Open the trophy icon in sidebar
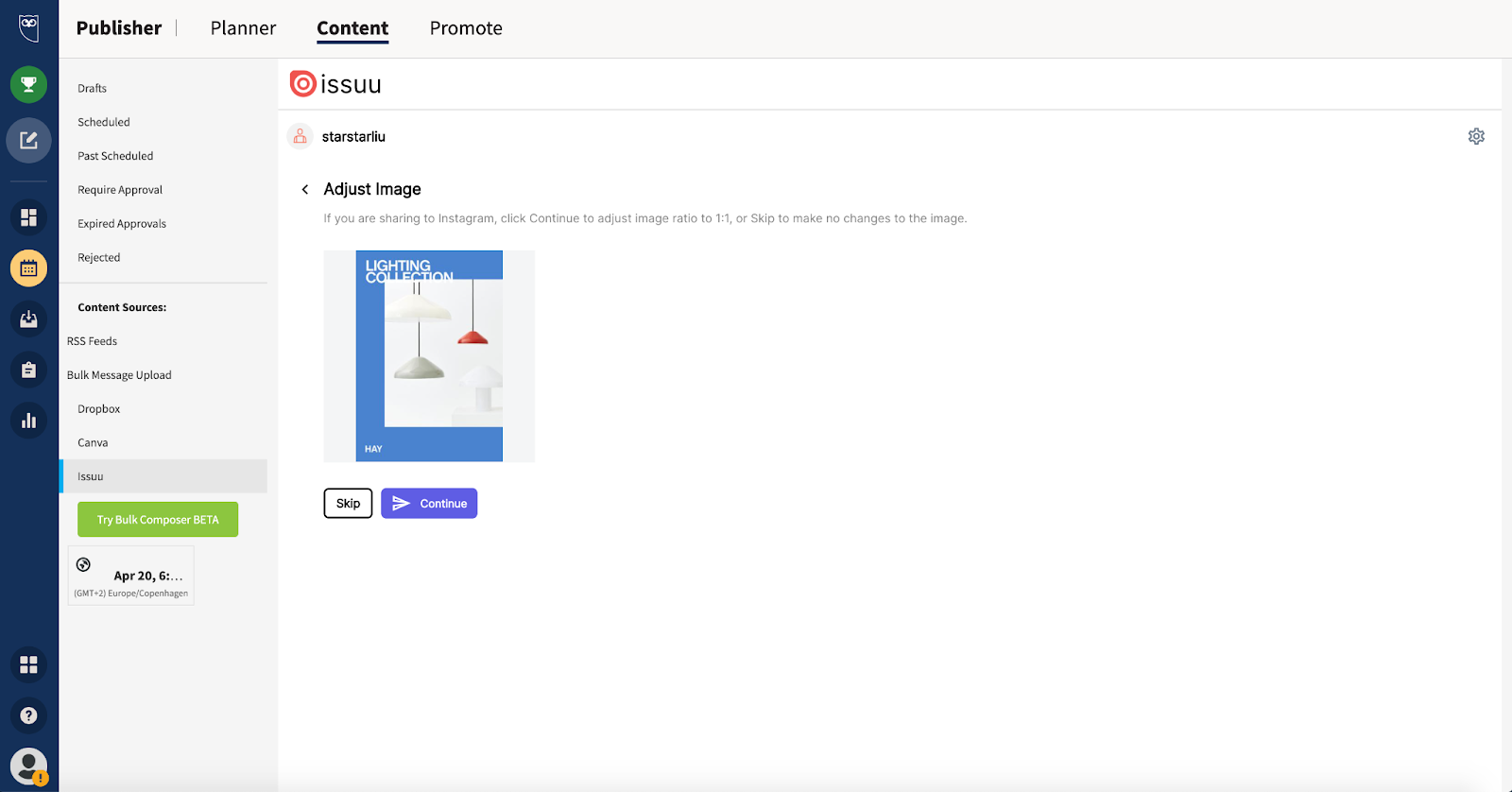This screenshot has width=1512, height=792. [x=28, y=85]
